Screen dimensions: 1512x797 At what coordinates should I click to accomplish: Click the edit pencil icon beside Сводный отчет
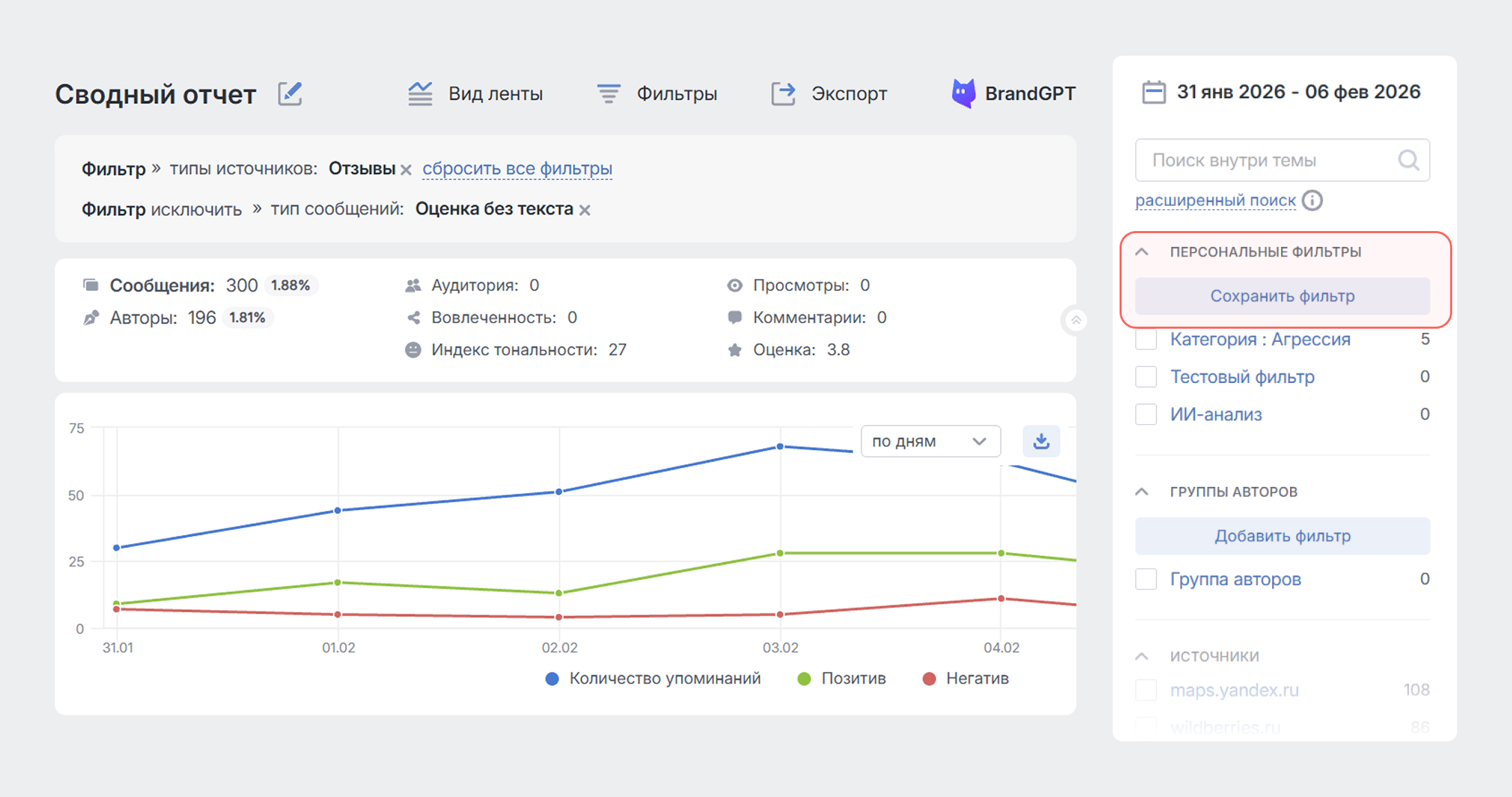(x=290, y=94)
